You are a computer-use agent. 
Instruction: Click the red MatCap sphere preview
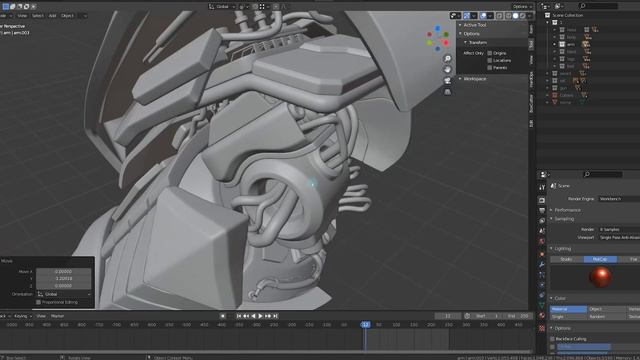pos(600,277)
